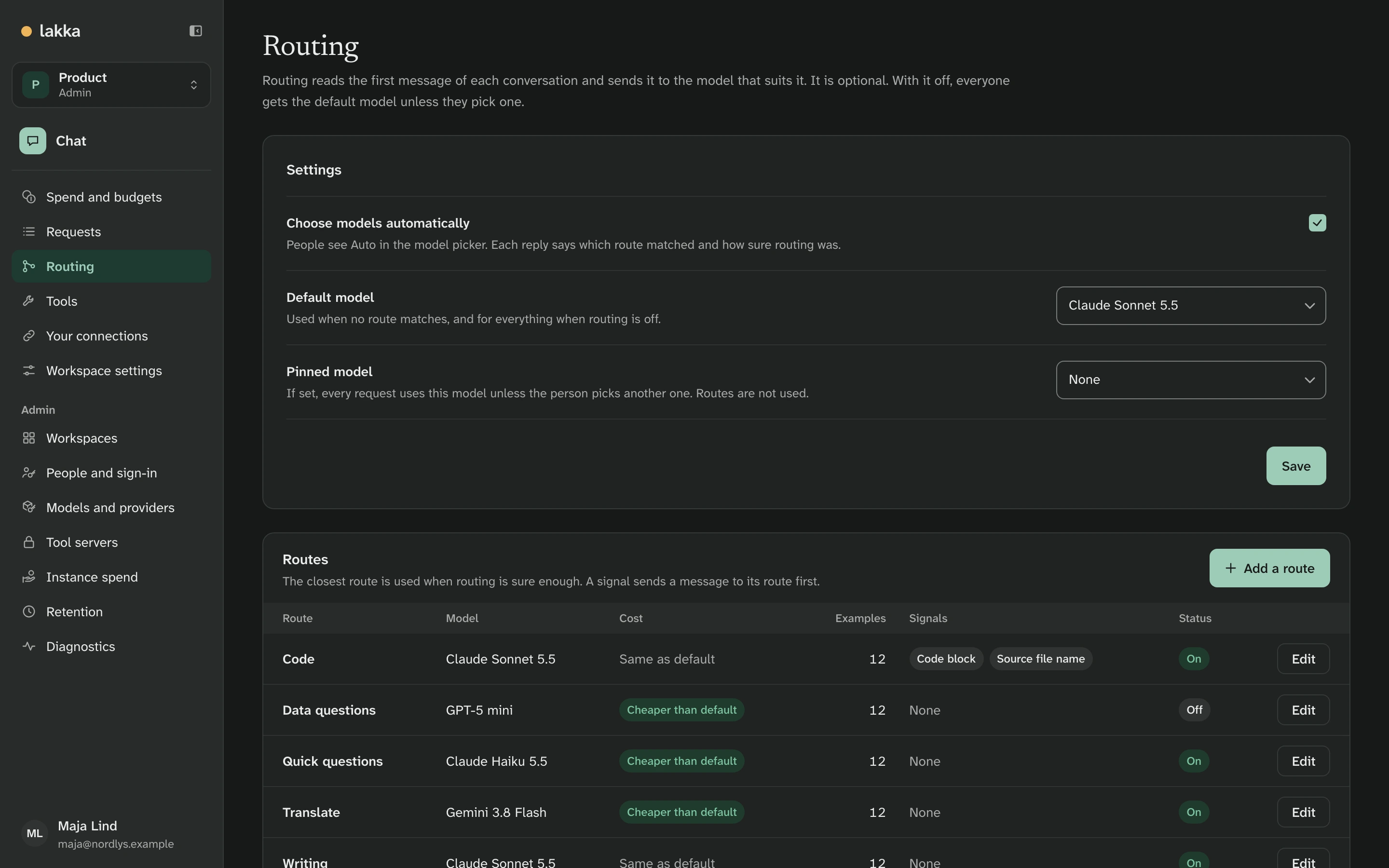Click the Source file name signal tag
This screenshot has height=868, width=1389.
1041,659
